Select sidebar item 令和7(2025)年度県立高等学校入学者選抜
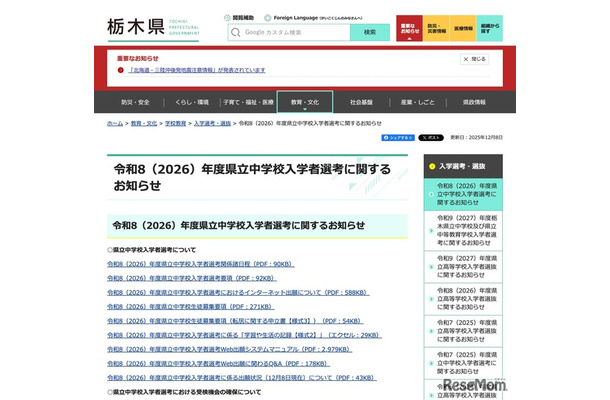The width and height of the screenshot is (610, 400). [463, 331]
